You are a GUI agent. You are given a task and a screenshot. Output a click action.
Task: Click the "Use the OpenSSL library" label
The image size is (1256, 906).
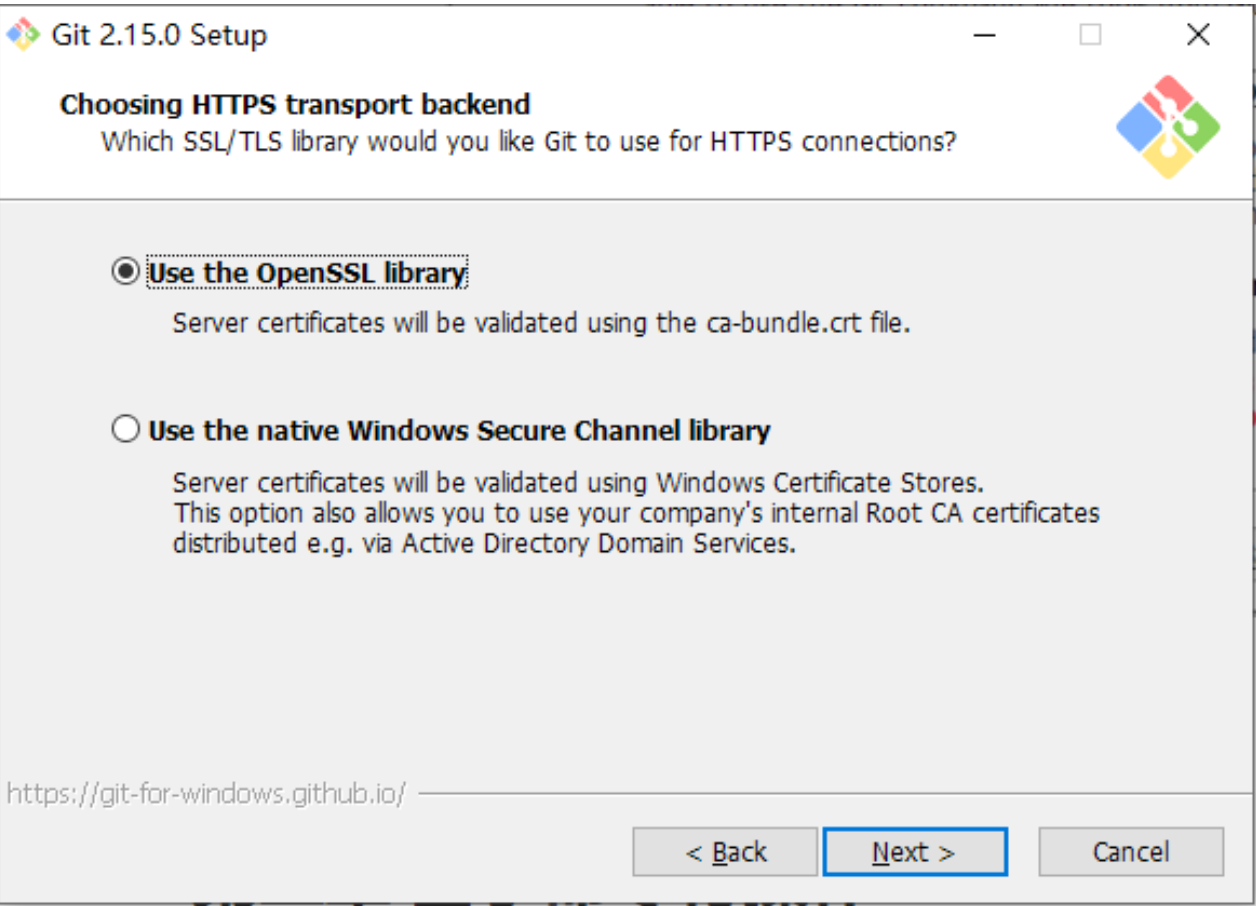[x=307, y=273]
